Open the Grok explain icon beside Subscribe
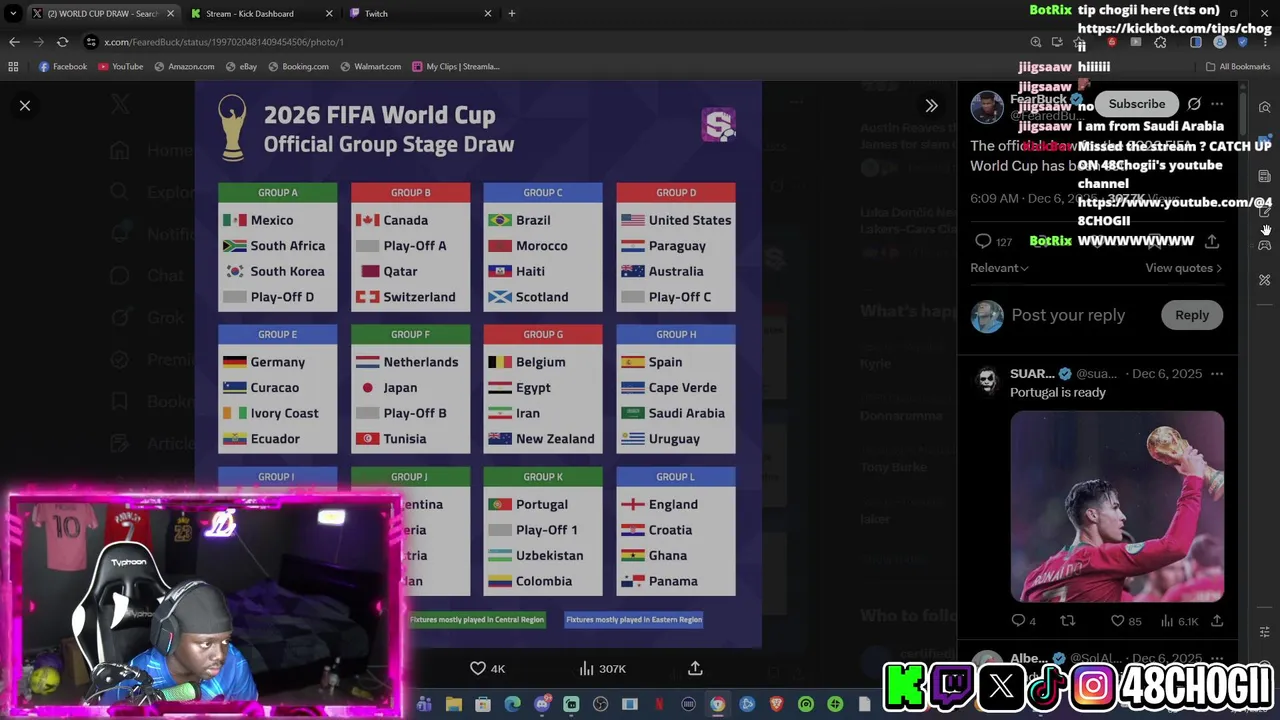This screenshot has height=720, width=1280. click(1194, 104)
